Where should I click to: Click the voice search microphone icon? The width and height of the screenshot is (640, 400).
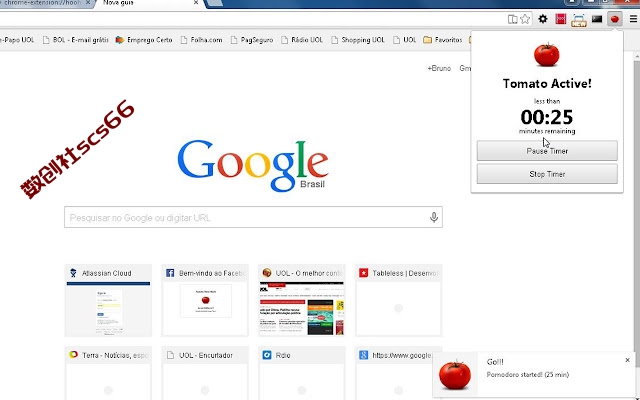pyautogui.click(x=434, y=217)
